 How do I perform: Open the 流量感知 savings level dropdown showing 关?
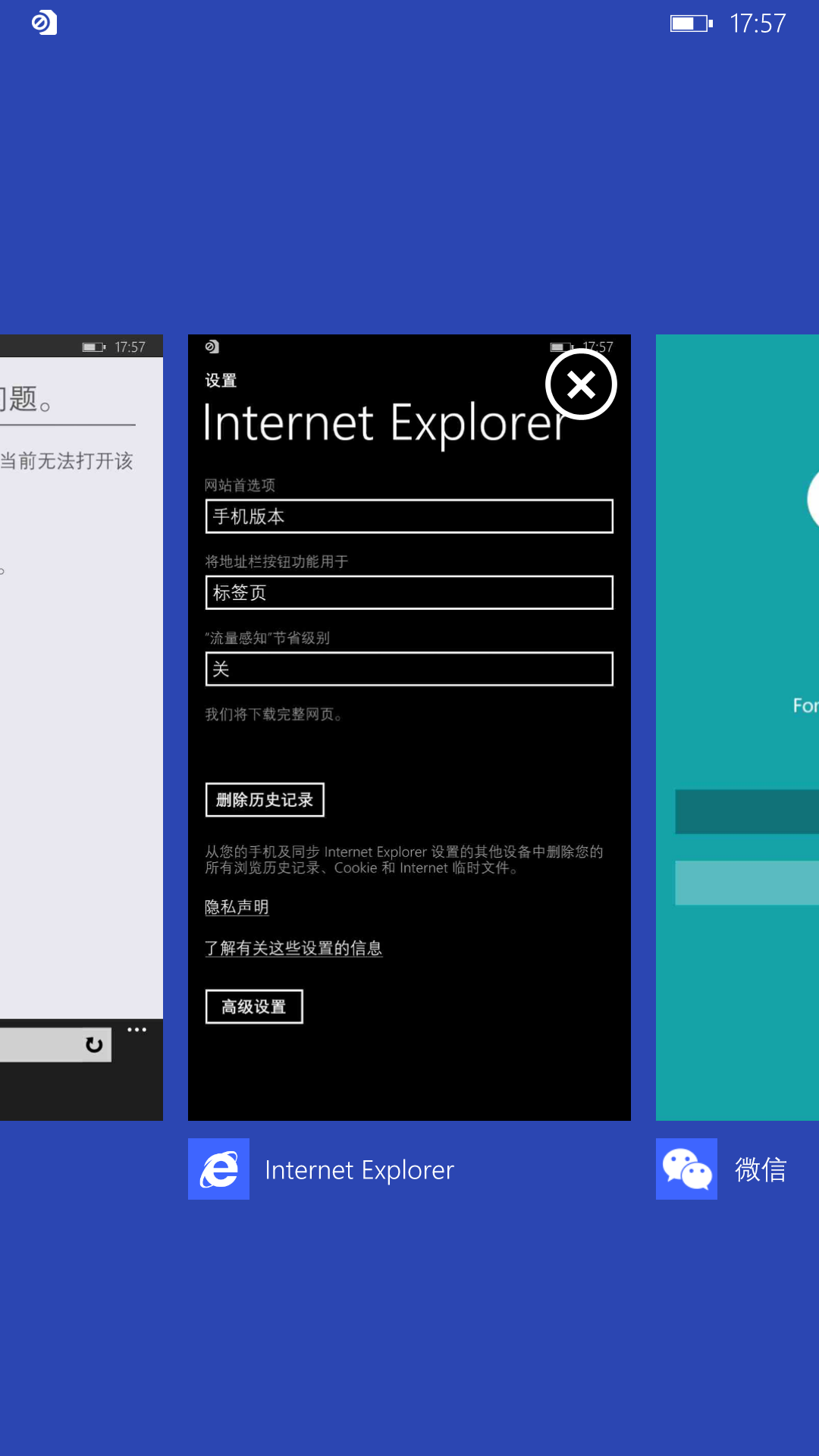409,669
